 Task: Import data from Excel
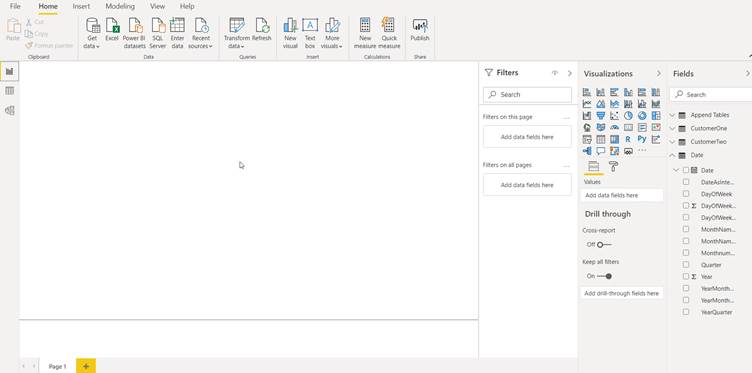coord(112,30)
